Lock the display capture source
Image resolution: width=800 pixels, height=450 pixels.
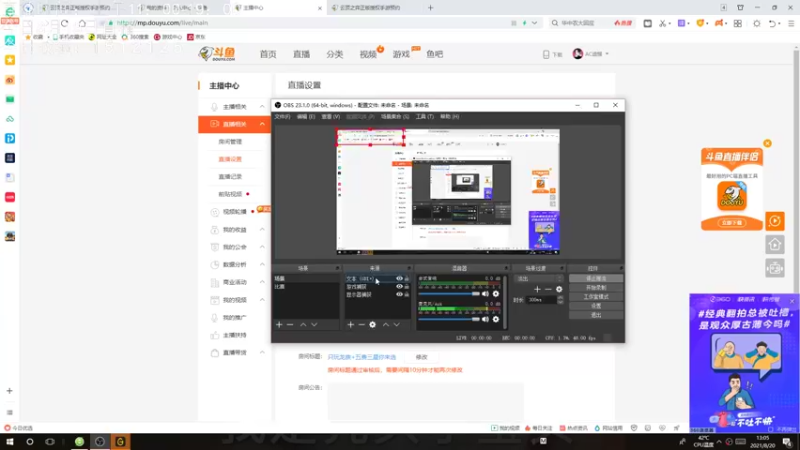(407, 294)
